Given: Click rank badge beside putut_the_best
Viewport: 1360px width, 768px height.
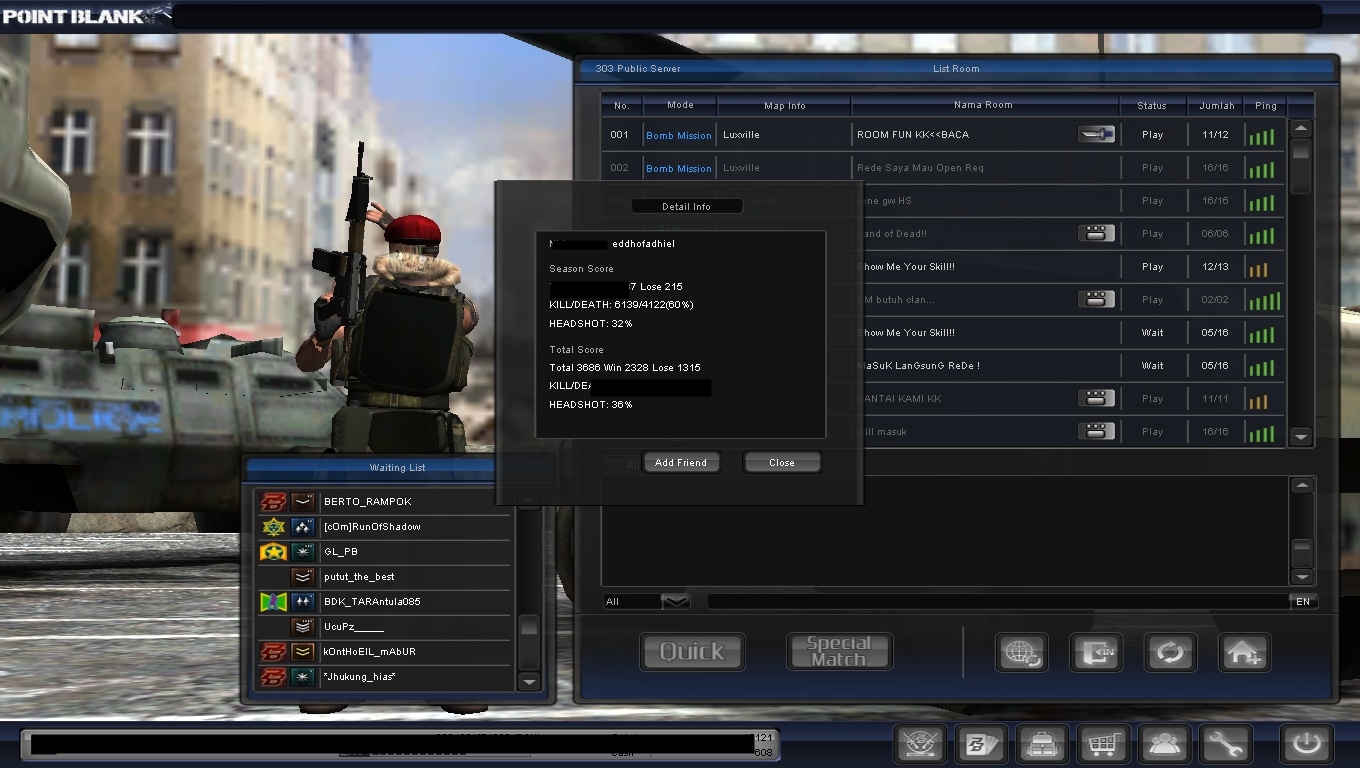Looking at the screenshot, I should [x=303, y=577].
